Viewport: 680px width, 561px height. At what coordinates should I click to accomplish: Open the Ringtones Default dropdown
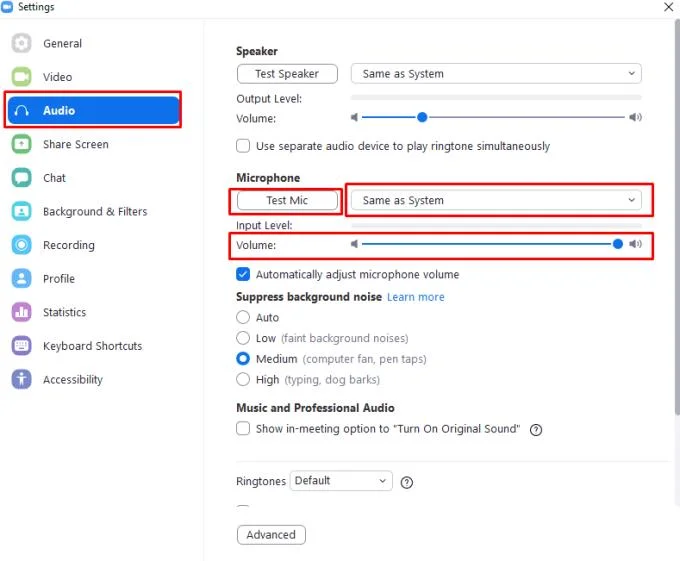click(341, 481)
